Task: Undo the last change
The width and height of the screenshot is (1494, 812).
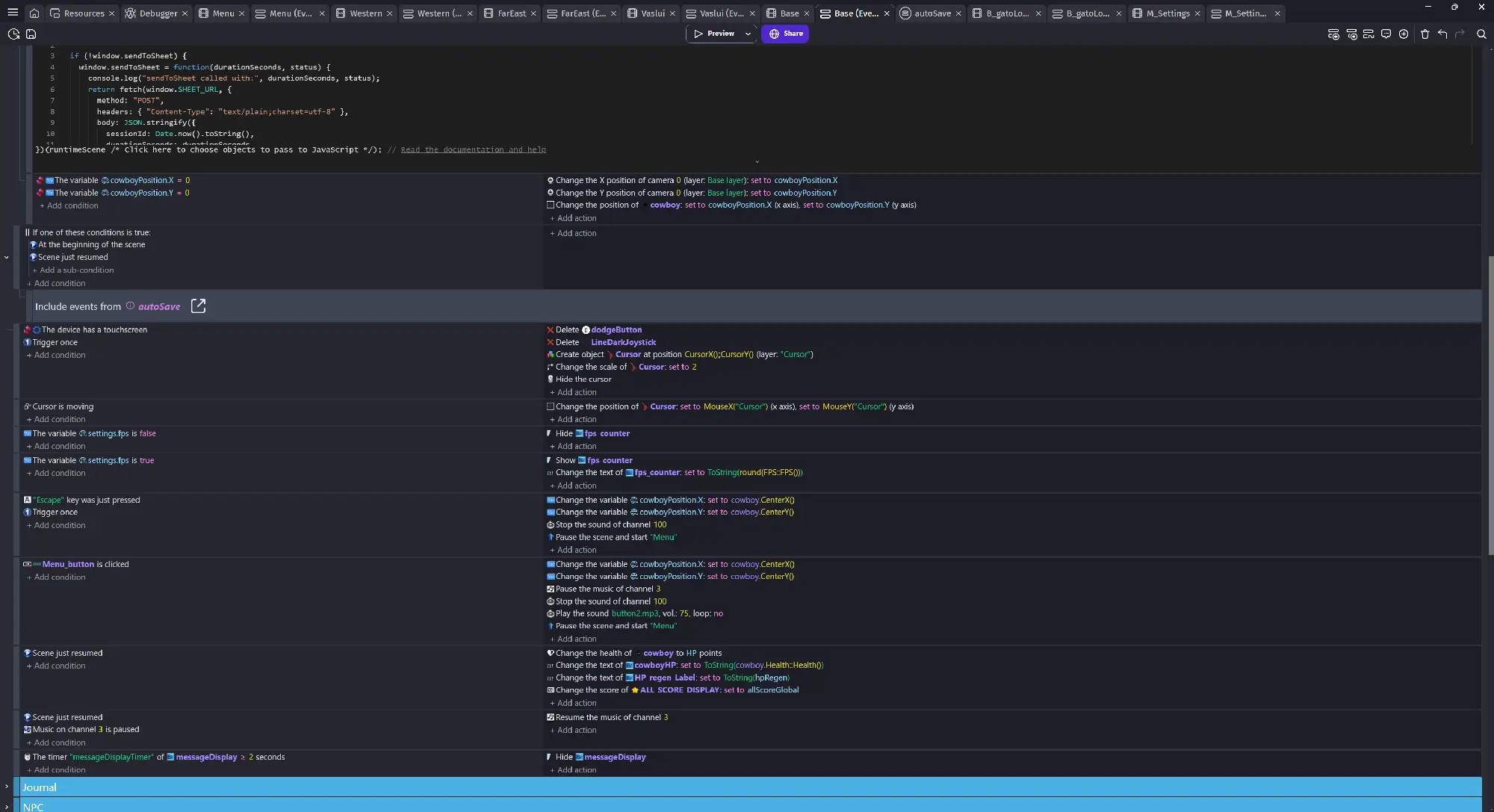Action: 1442,34
